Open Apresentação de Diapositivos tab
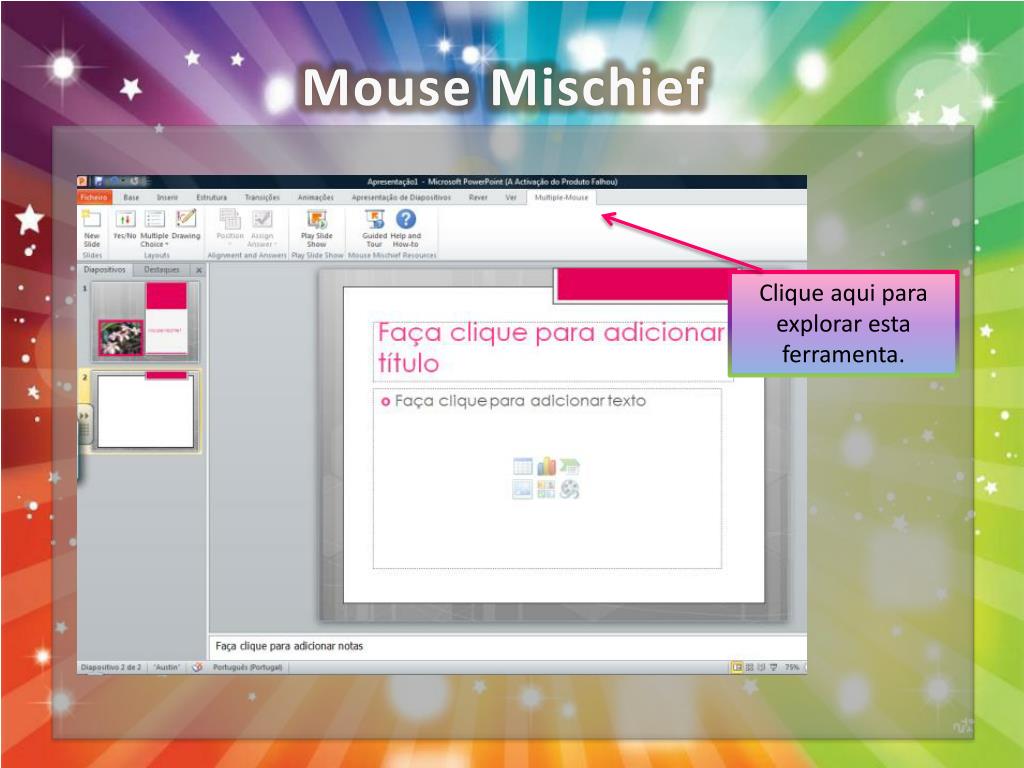1024x768 pixels. coord(401,197)
